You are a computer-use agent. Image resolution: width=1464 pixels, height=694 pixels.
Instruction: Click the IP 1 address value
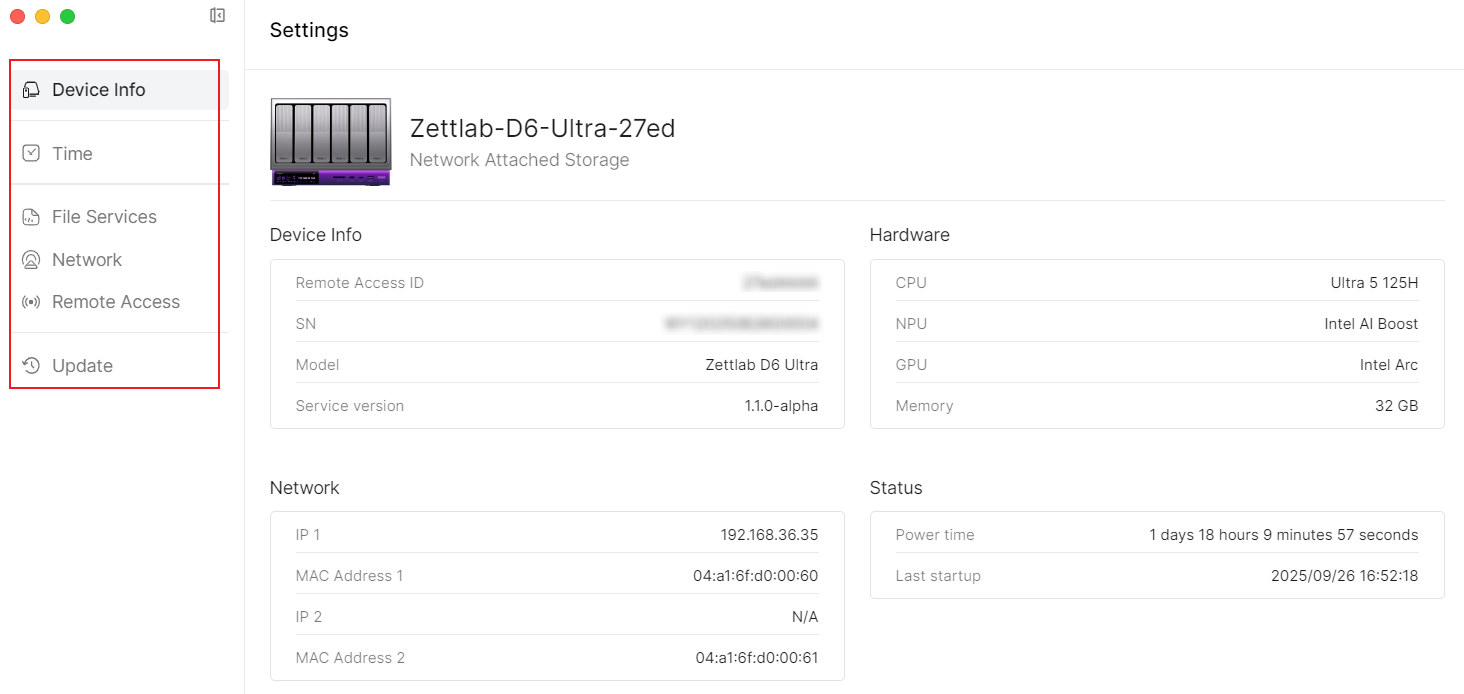[x=769, y=535]
